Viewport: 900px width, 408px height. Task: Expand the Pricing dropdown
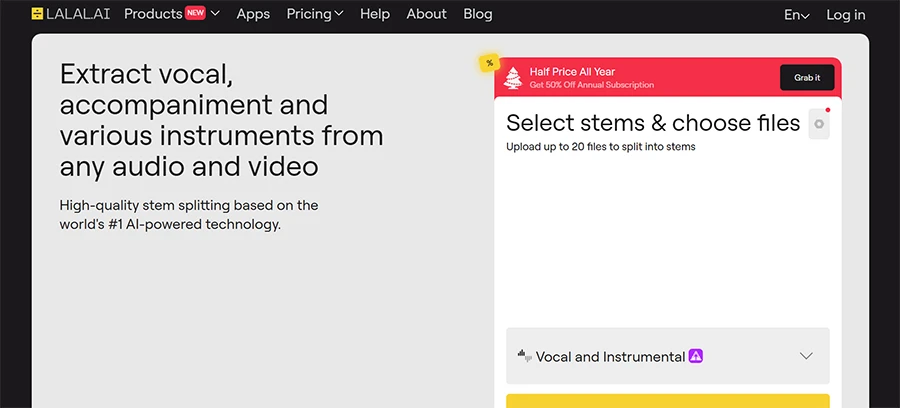point(315,14)
